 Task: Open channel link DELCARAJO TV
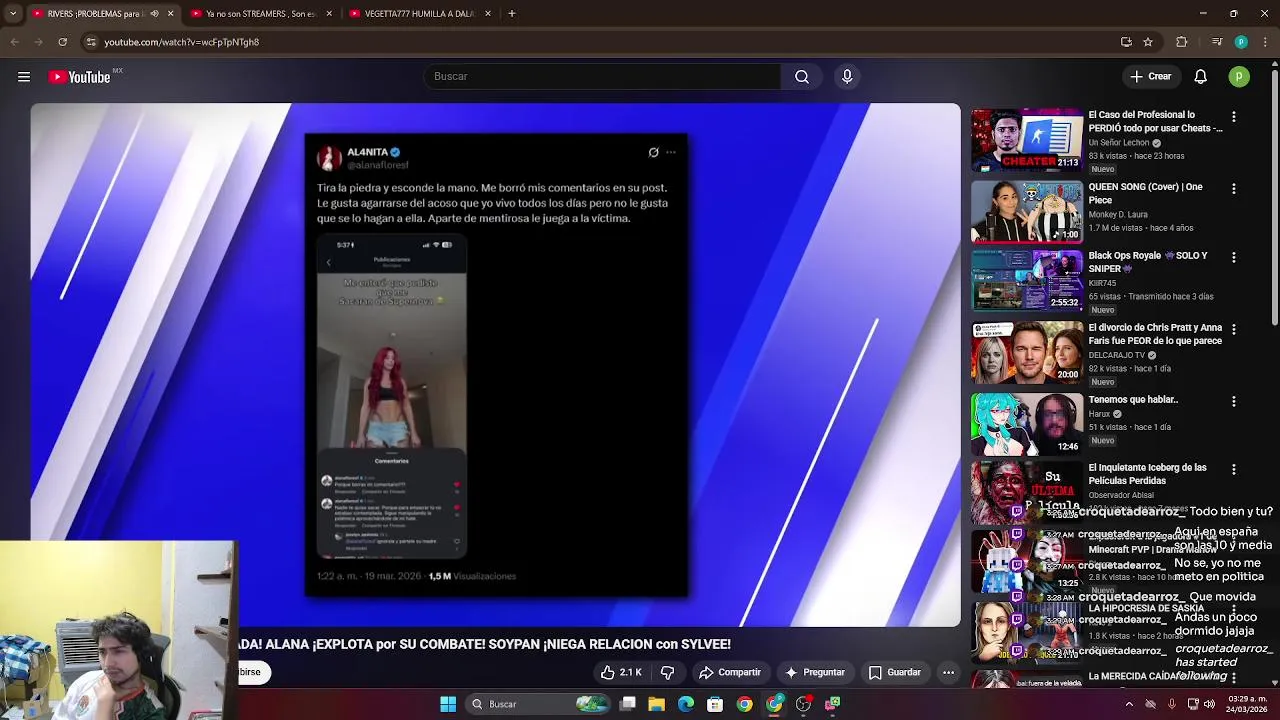pos(1117,355)
